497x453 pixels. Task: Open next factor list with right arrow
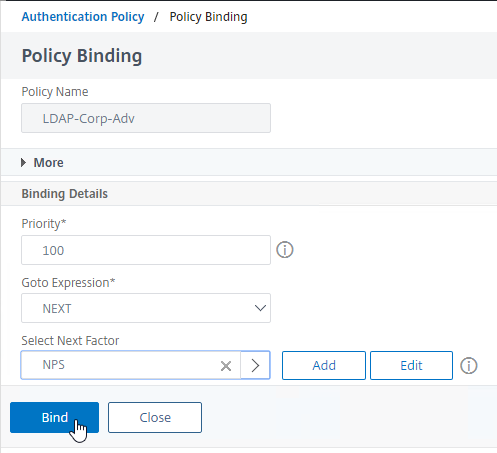pos(255,365)
